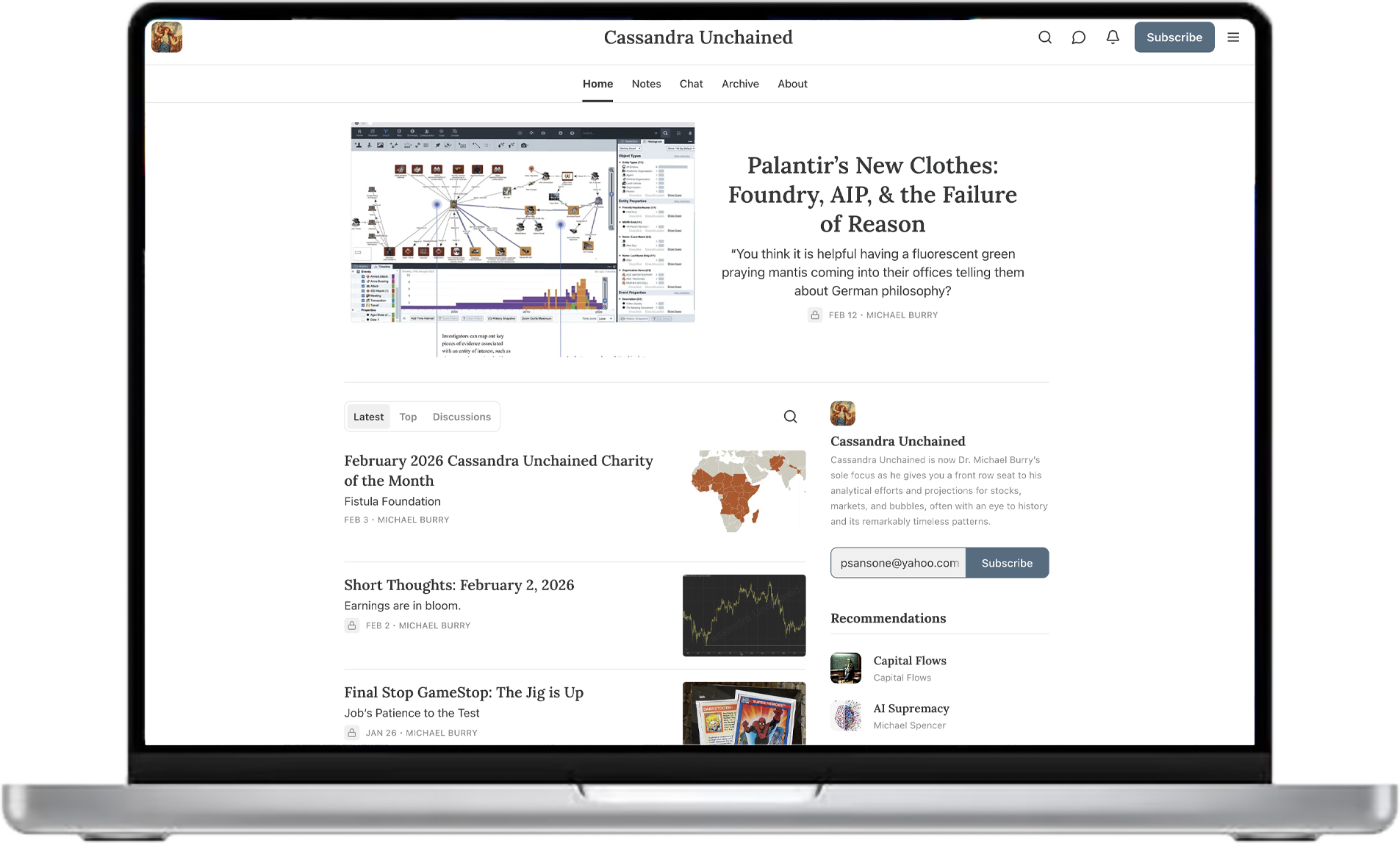Go to the Archive tab
Viewport: 1400px width, 843px height.
[x=740, y=84]
